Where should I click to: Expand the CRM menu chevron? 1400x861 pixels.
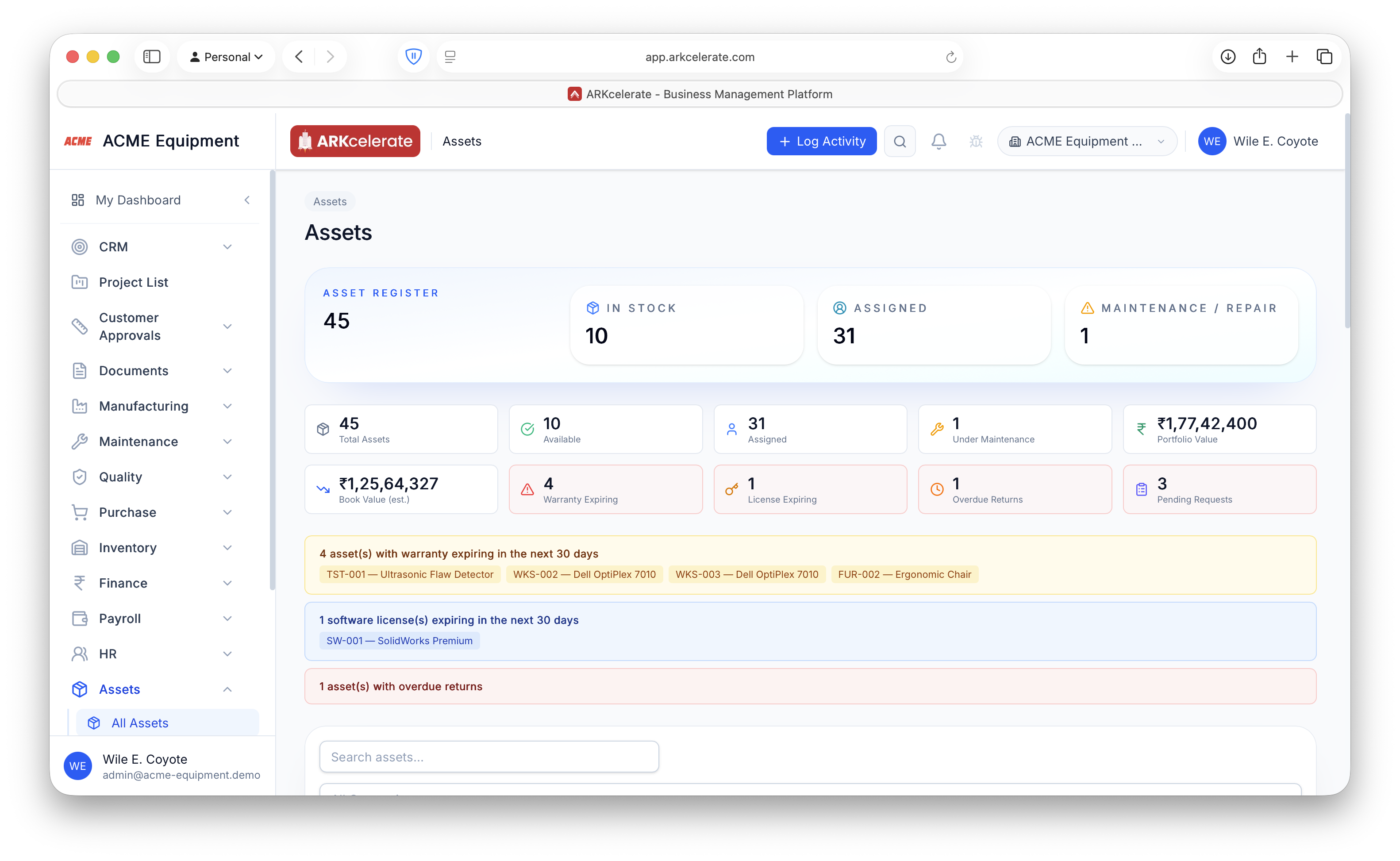pos(227,246)
